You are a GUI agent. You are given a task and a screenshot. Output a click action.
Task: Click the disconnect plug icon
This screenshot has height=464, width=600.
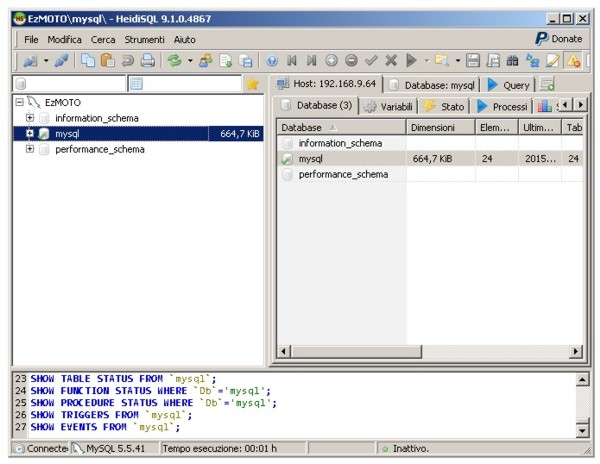pos(61,60)
